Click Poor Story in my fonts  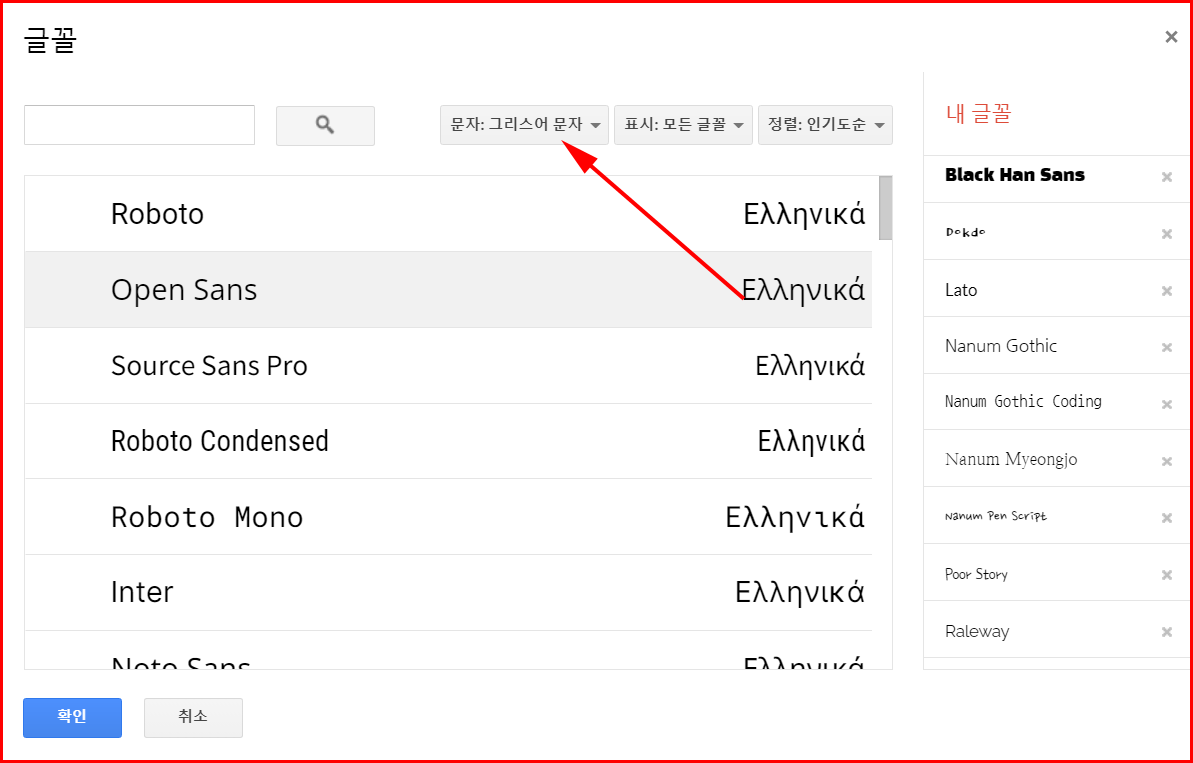pos(976,574)
